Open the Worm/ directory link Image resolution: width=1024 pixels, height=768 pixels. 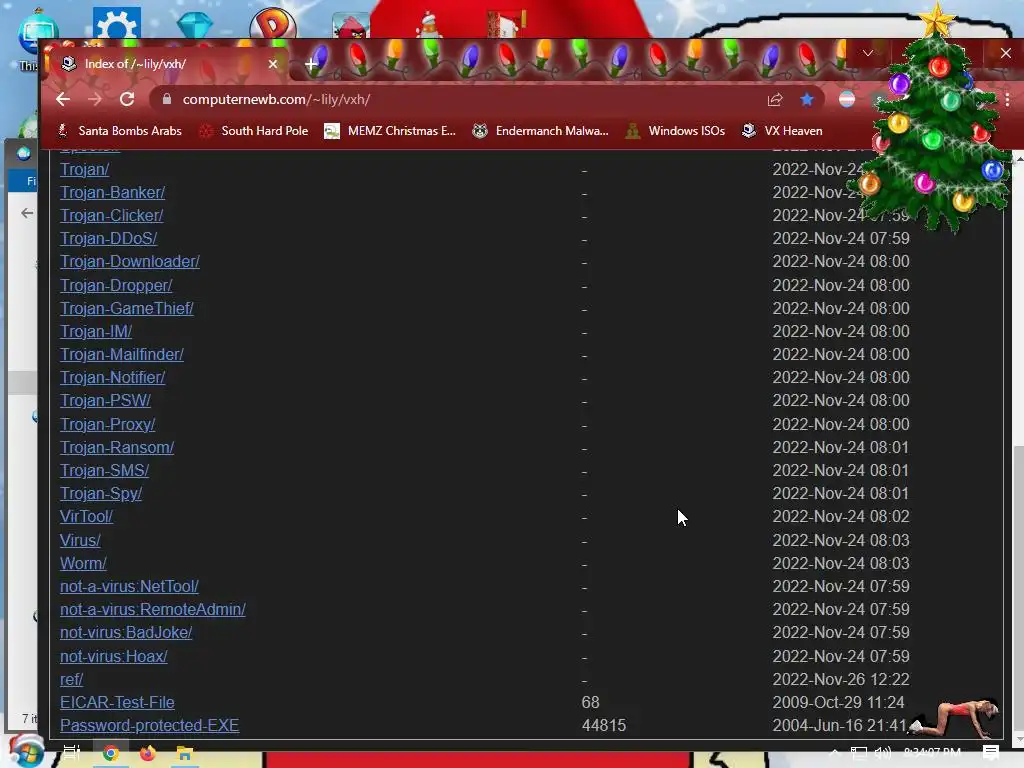pyautogui.click(x=83, y=563)
